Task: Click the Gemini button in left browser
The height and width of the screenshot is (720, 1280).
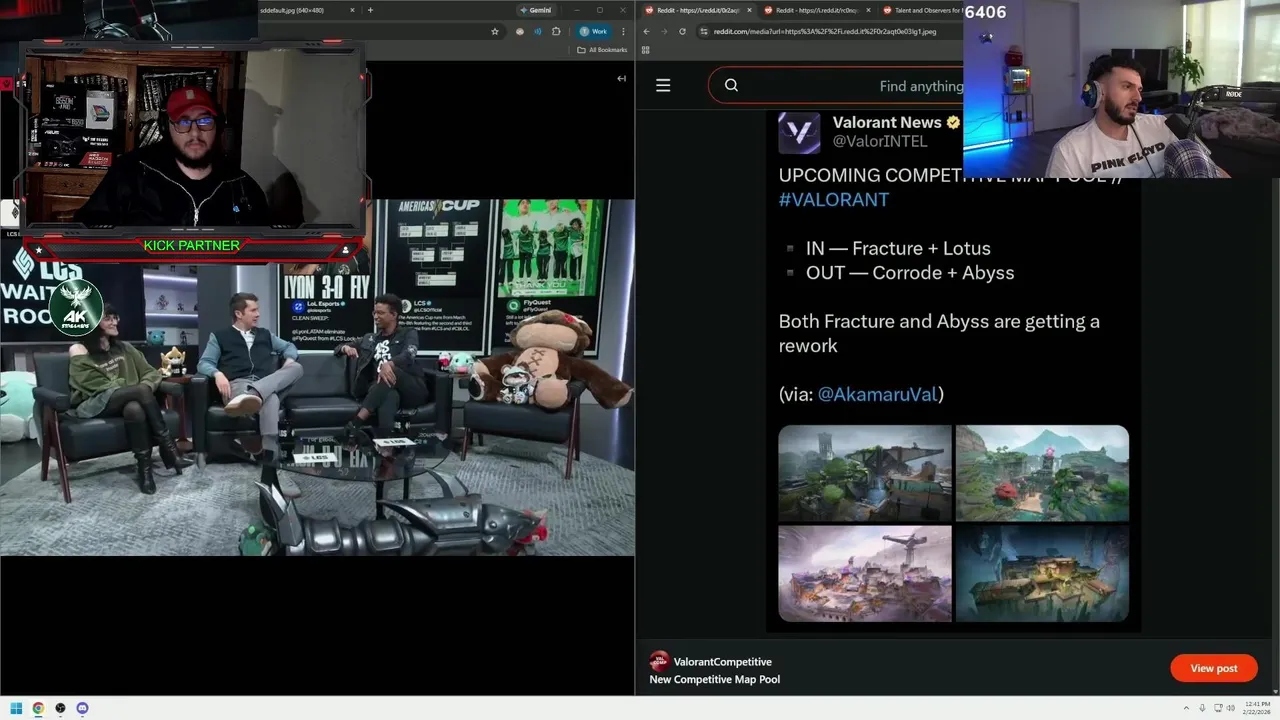Action: (536, 10)
